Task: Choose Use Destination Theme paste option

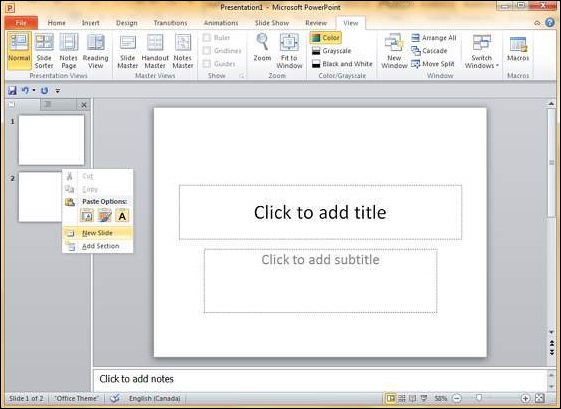Action: (87, 216)
